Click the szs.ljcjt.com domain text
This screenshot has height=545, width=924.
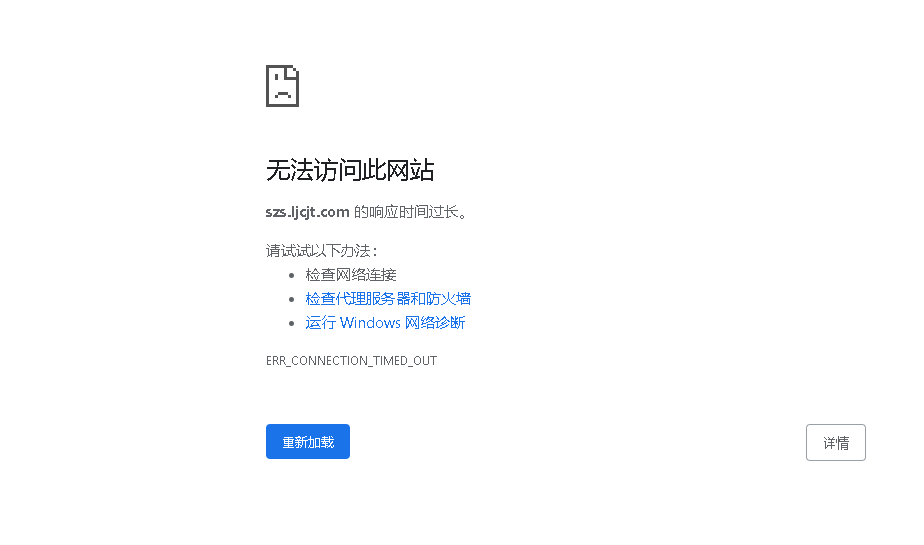pos(308,212)
